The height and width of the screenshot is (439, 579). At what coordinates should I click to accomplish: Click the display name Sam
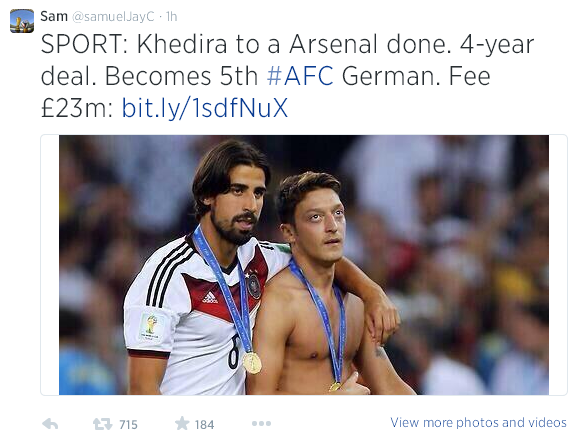[x=54, y=16]
